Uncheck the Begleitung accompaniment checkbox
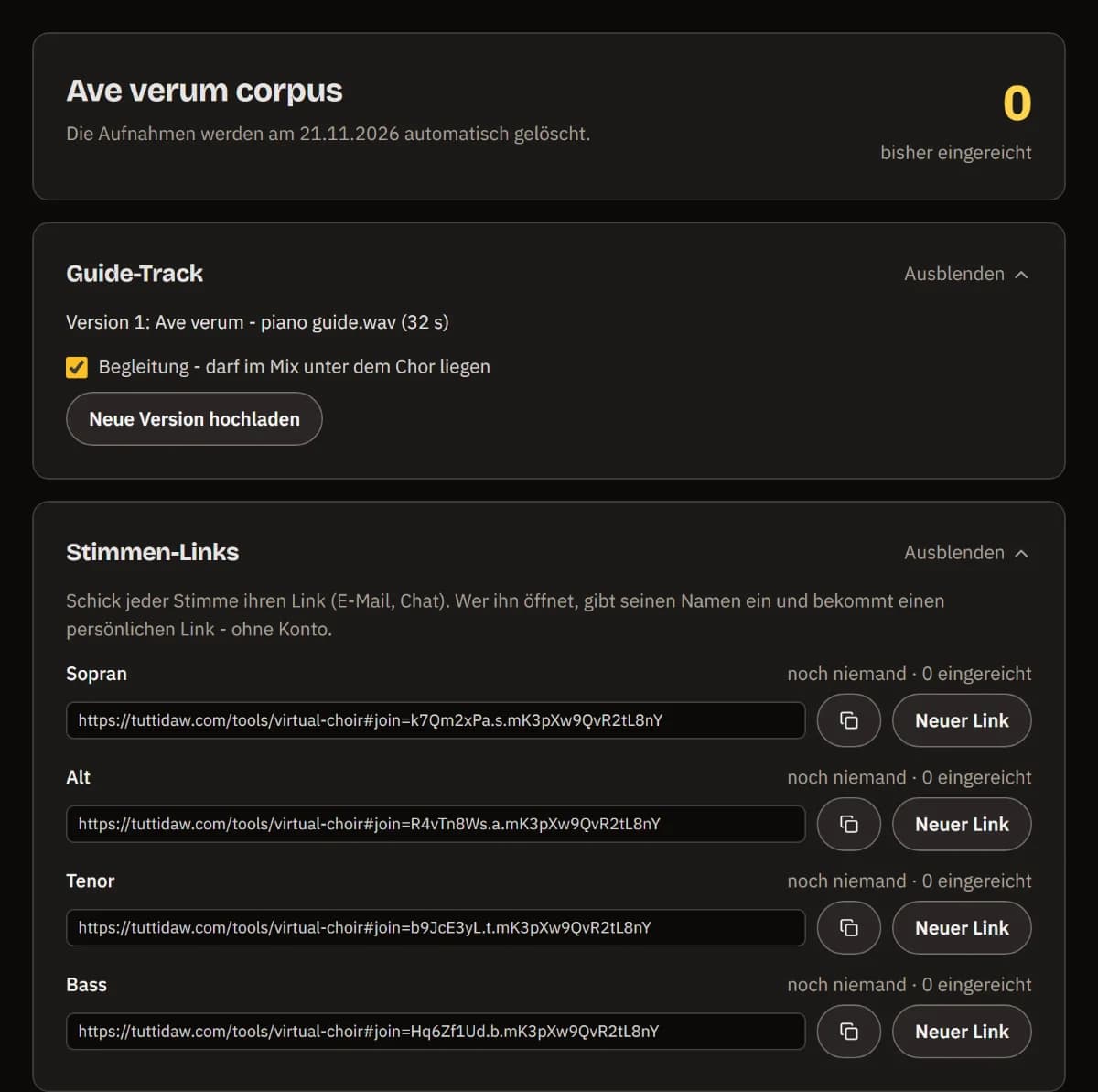 pyautogui.click(x=77, y=367)
